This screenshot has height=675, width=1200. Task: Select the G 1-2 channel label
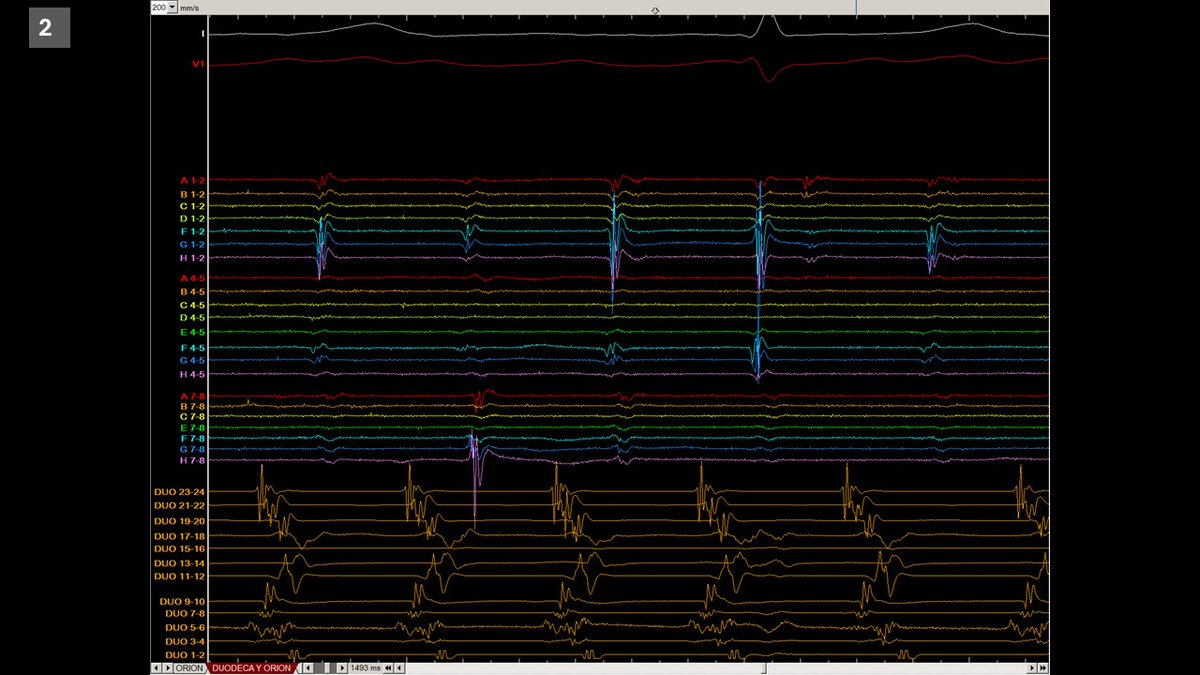192,245
